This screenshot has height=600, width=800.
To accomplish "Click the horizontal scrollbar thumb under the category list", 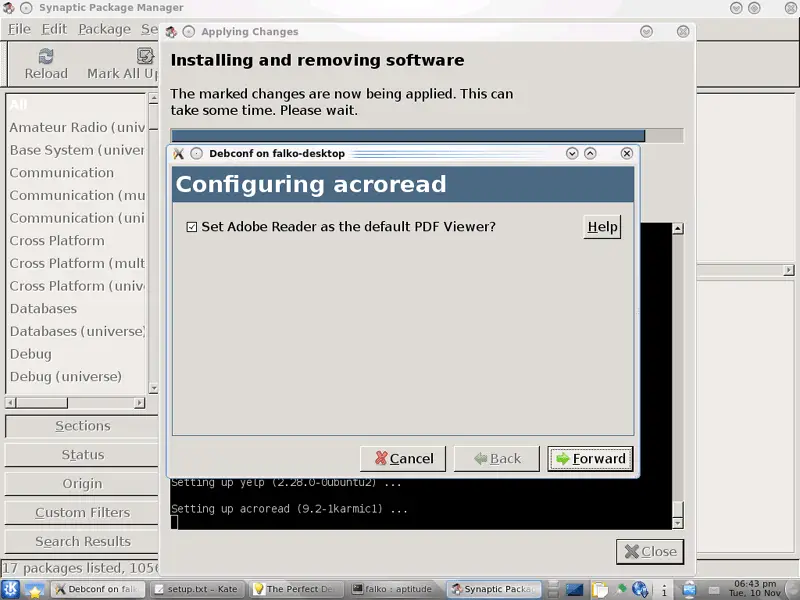I will (x=42, y=403).
